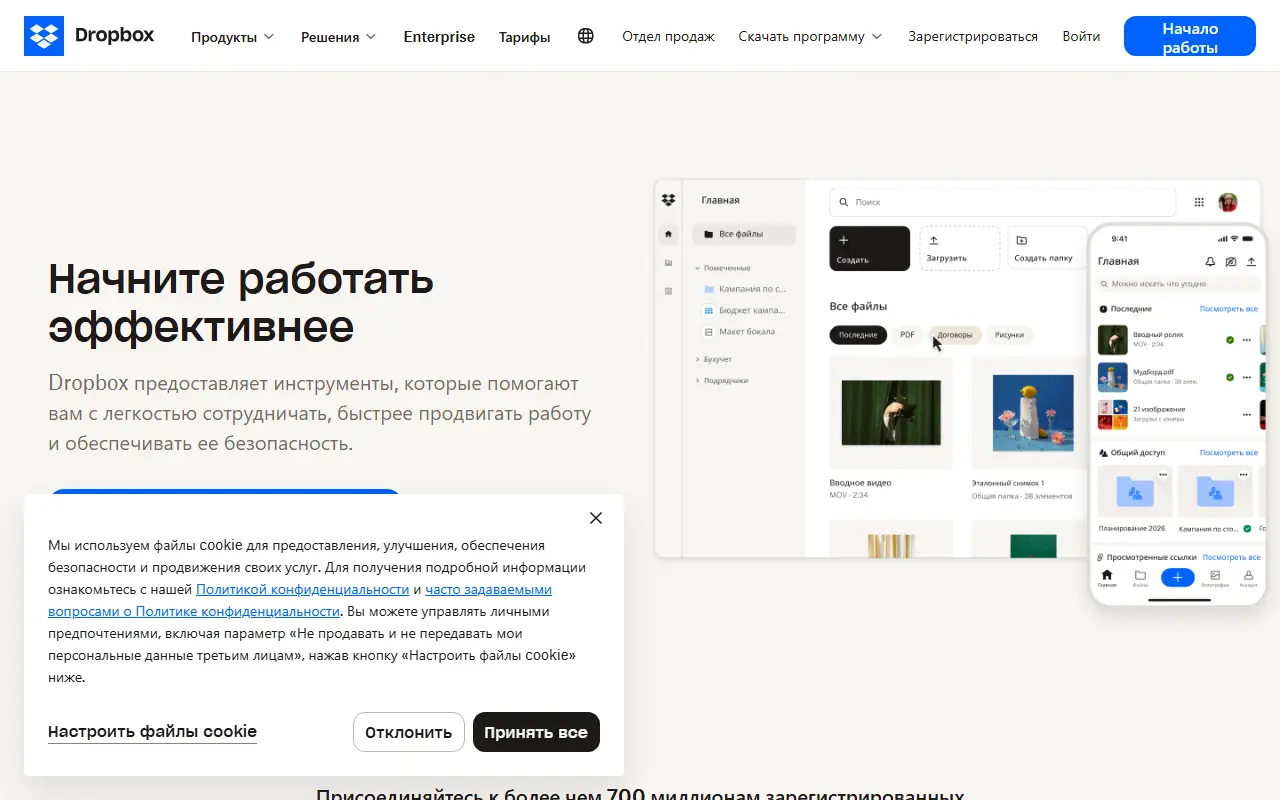1280x800 pixels.
Task: Click the Dropbox logo inside the mockup sidebar
Action: pos(669,200)
